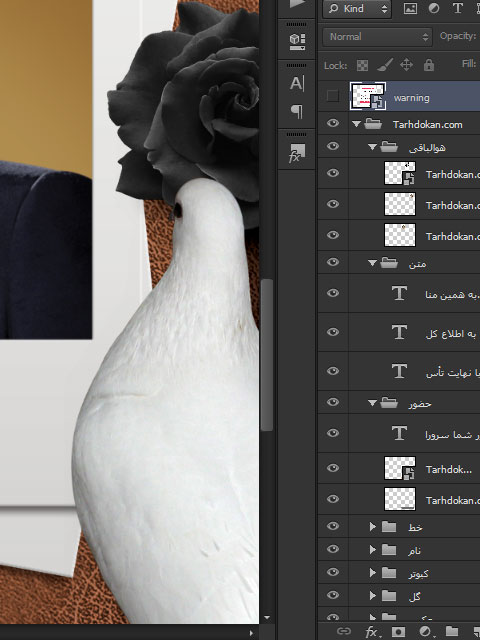Click the 'Tarhdok...' smart object thumbnail
Viewport: 480px width, 640px height.
(x=400, y=468)
